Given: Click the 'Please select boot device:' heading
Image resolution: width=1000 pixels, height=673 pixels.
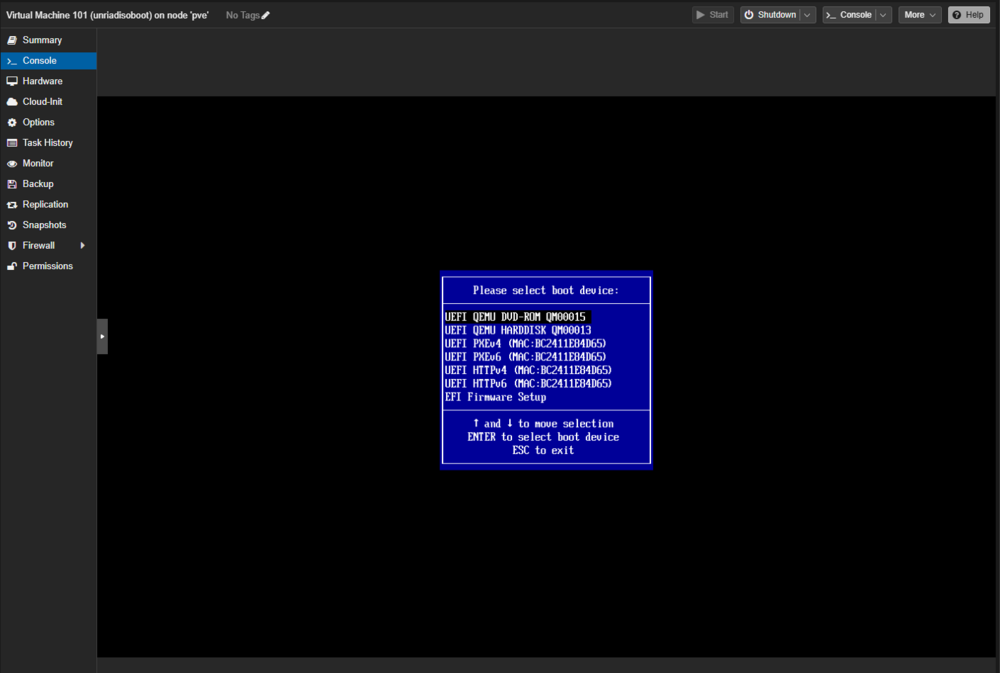Looking at the screenshot, I should coord(546,290).
